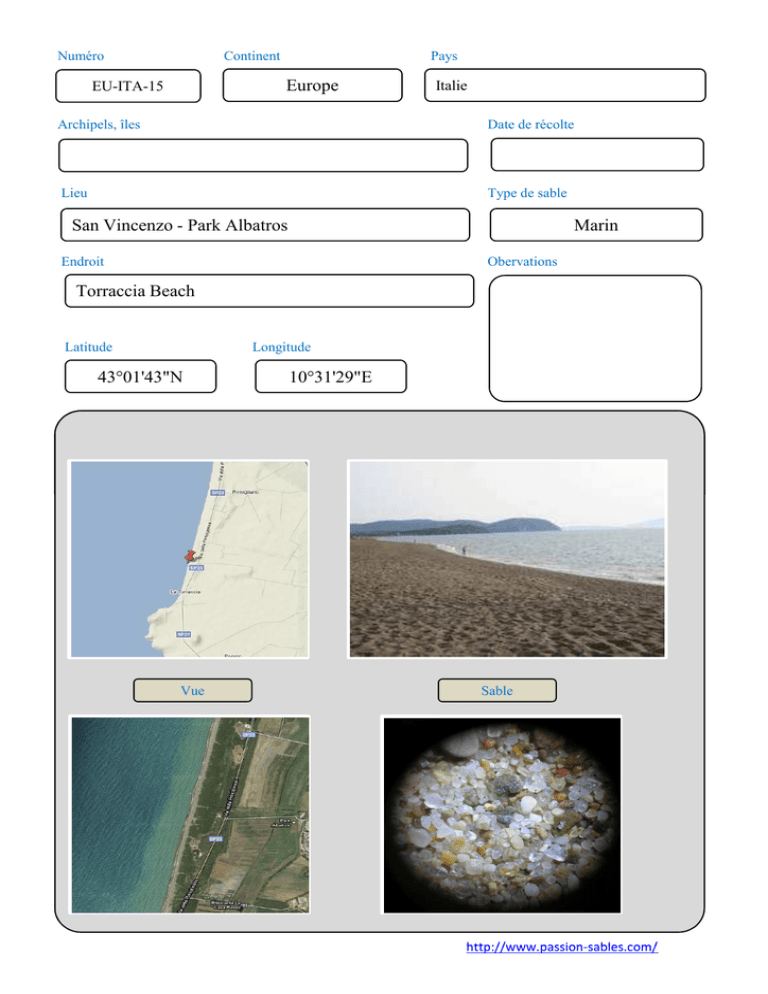768x994 pixels.
Task: Open the sand grains macro photo
Action: pos(502,814)
